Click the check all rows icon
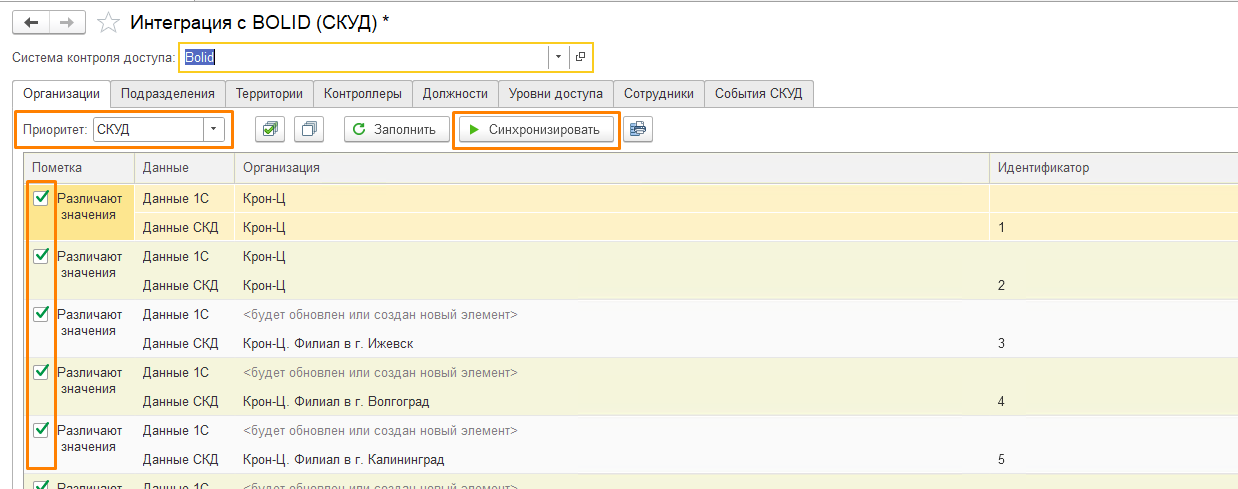 point(270,129)
